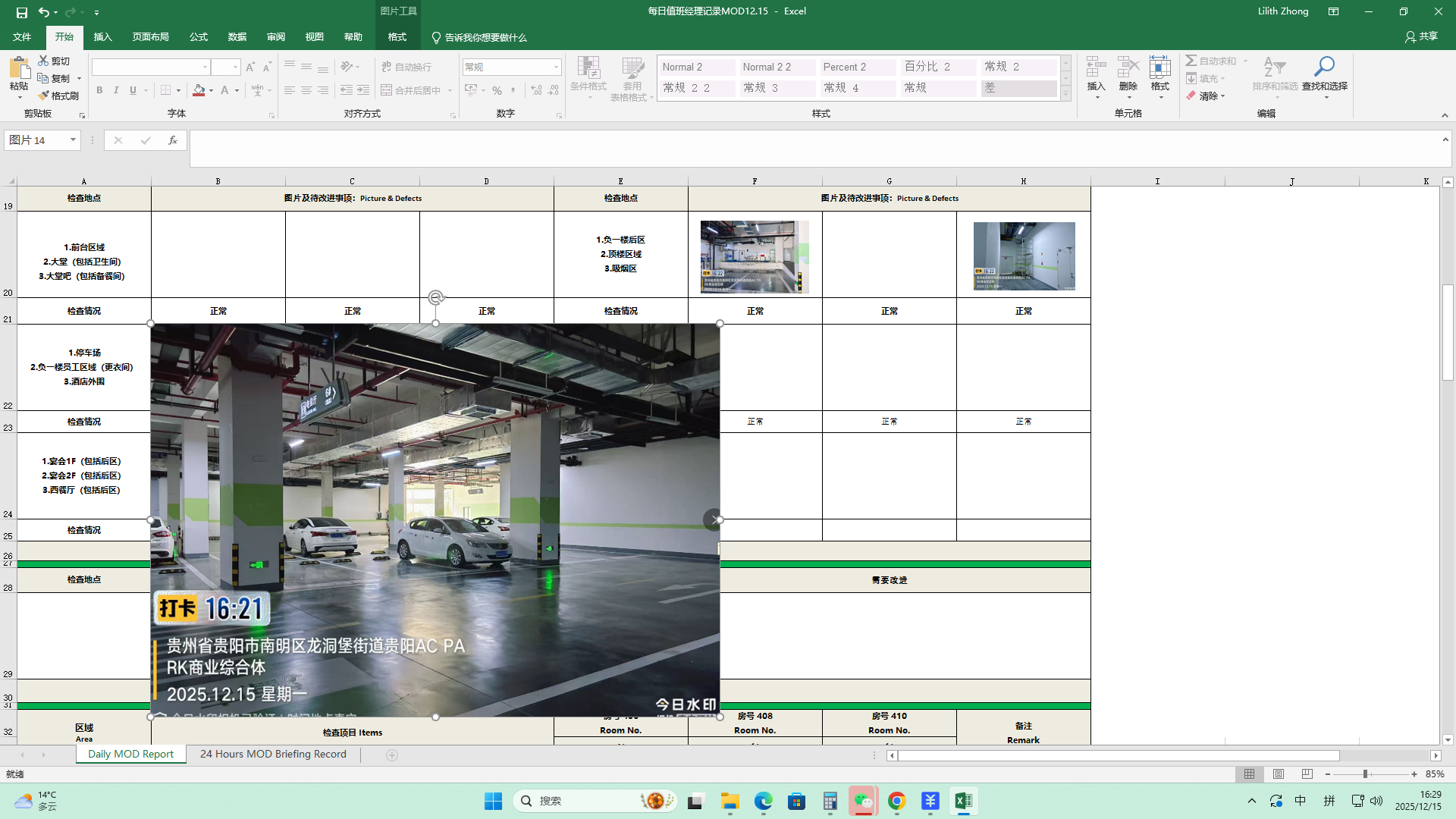Viewport: 1456px width, 819px height.
Task: Toggle Italic formatting button
Action: 116,90
